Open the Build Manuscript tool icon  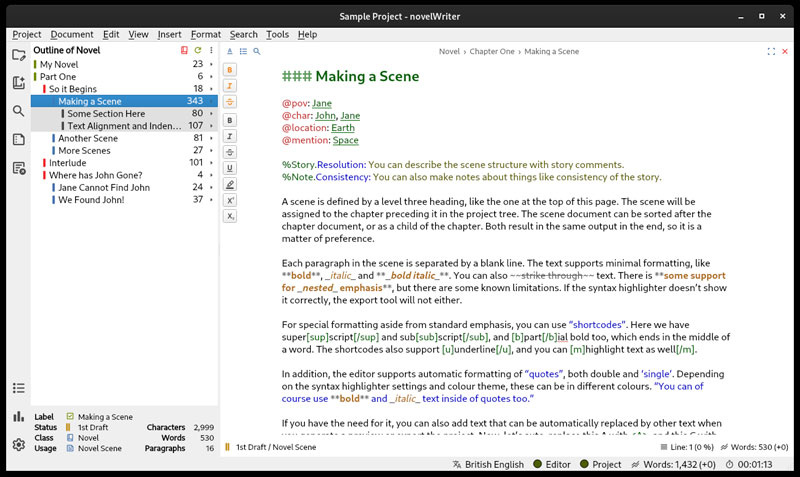(19, 168)
